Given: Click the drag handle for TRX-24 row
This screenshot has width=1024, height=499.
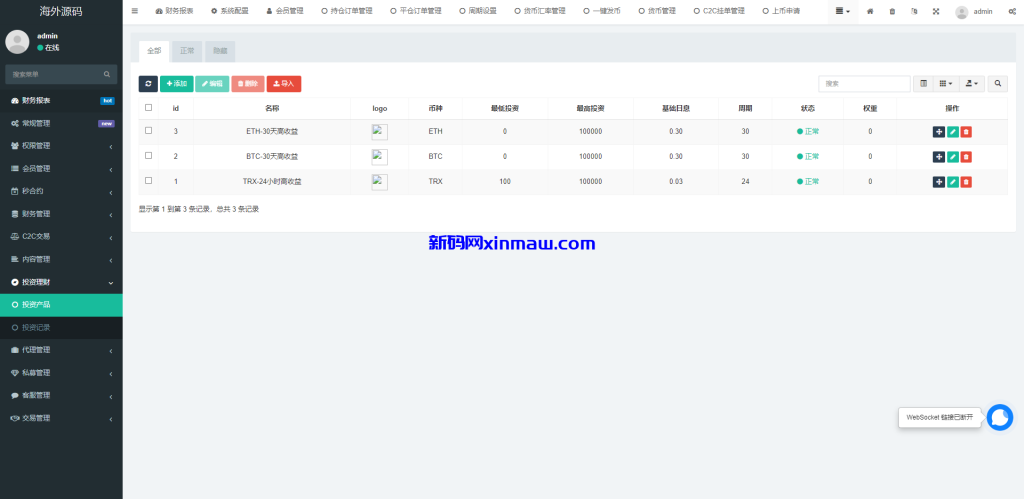Looking at the screenshot, I should pos(938,182).
